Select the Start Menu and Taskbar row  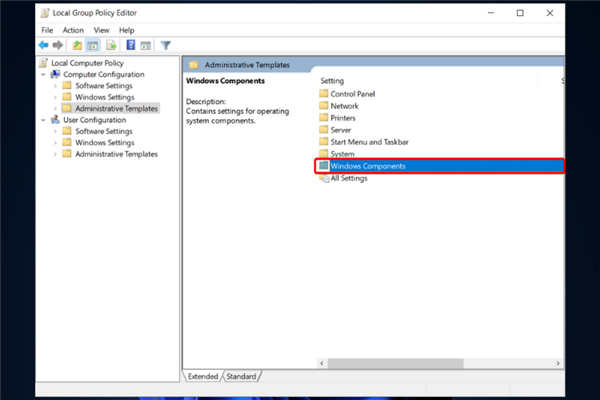tap(439, 142)
